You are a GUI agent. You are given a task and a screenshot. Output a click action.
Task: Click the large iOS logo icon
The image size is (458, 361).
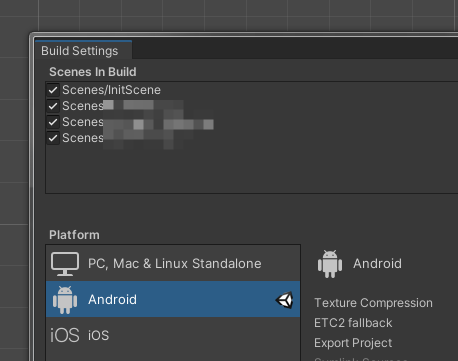(x=65, y=335)
